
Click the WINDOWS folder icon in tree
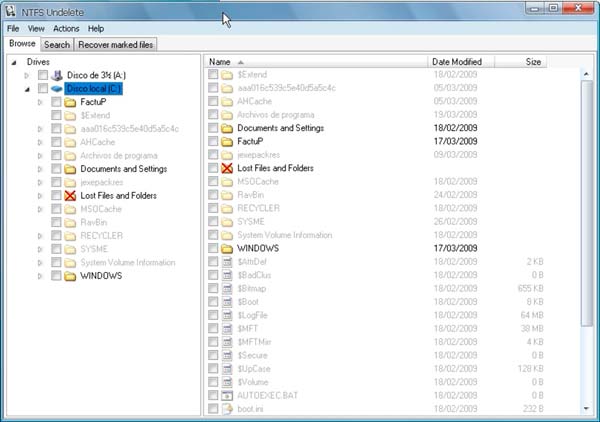click(70, 276)
